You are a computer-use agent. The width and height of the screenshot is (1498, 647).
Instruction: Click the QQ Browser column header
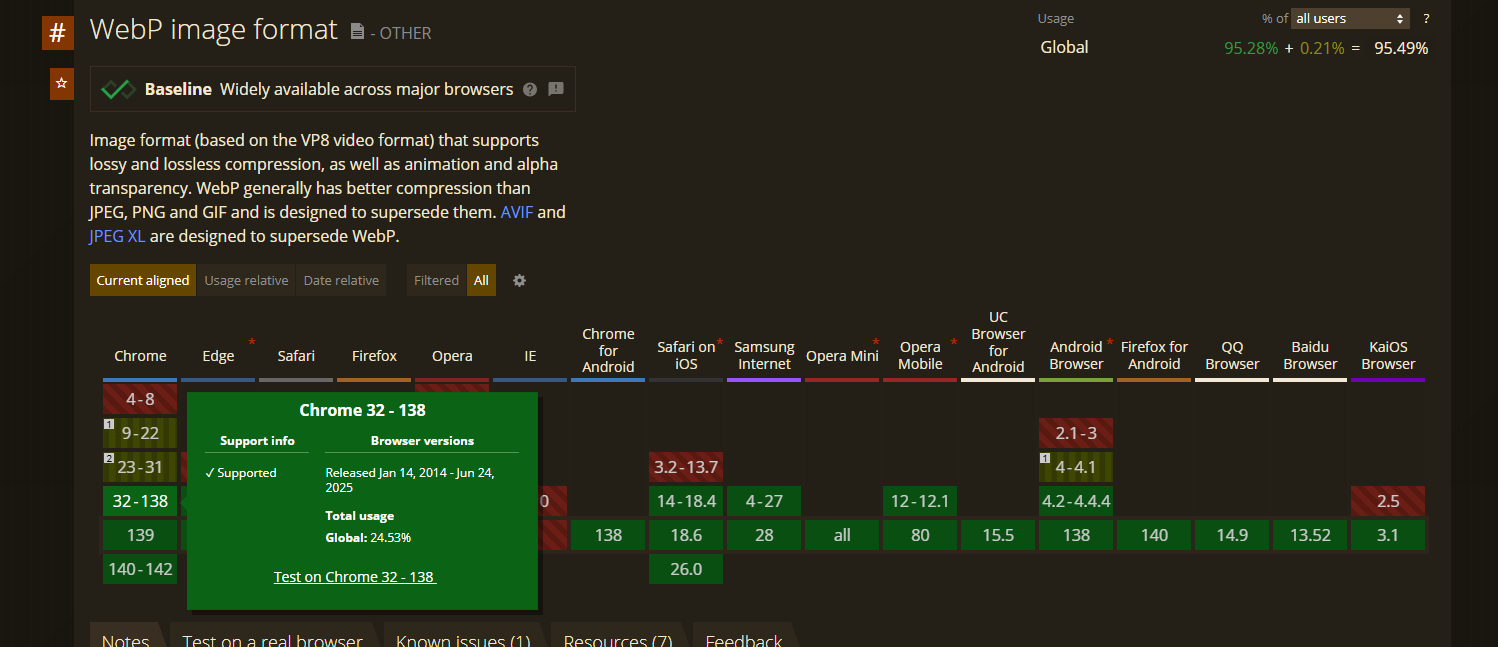click(1232, 355)
